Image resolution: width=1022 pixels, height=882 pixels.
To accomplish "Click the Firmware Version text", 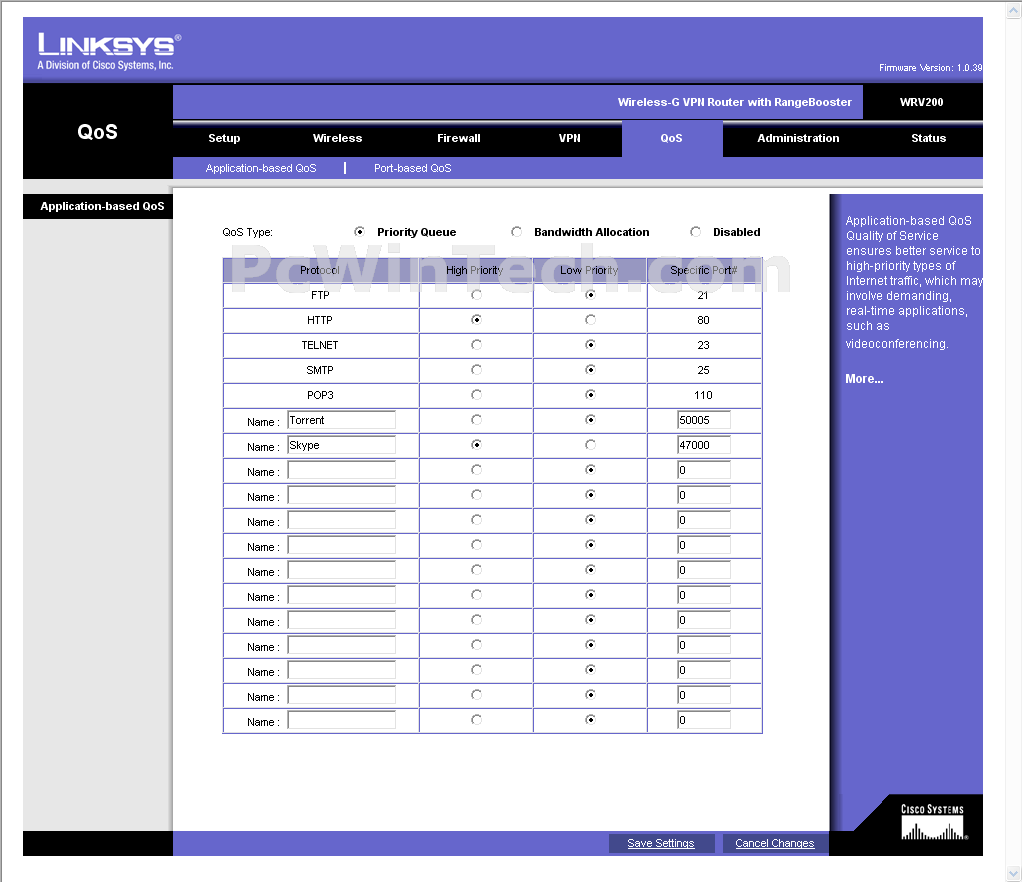I will pos(930,68).
